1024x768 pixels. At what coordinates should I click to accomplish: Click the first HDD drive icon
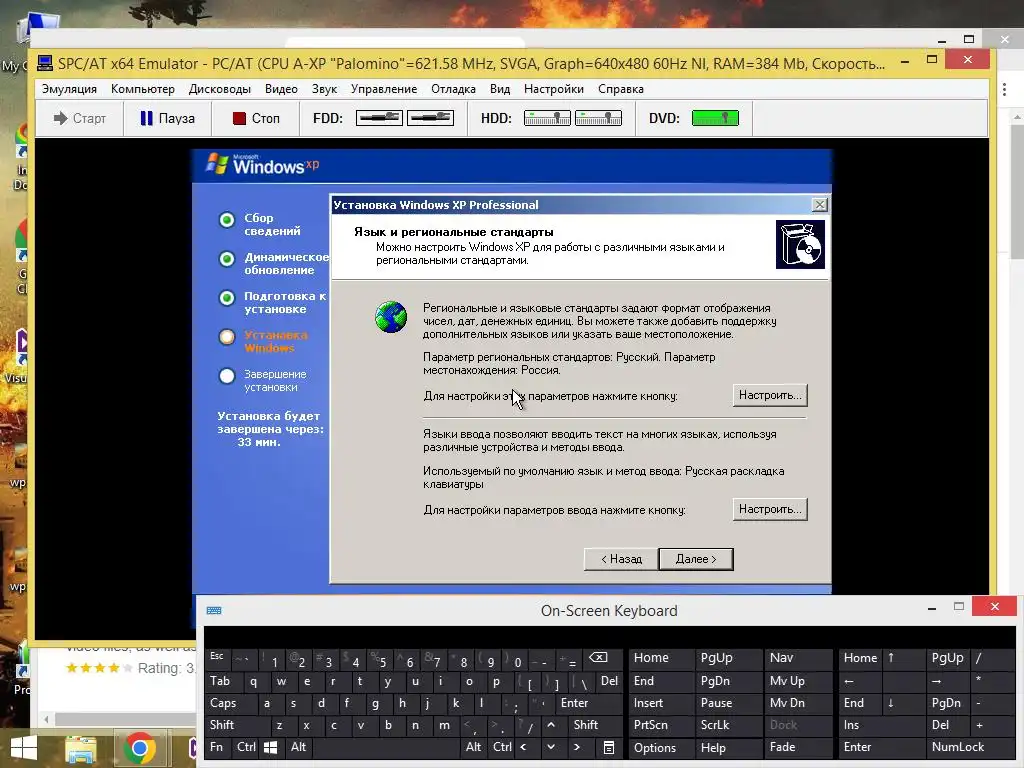coord(547,118)
